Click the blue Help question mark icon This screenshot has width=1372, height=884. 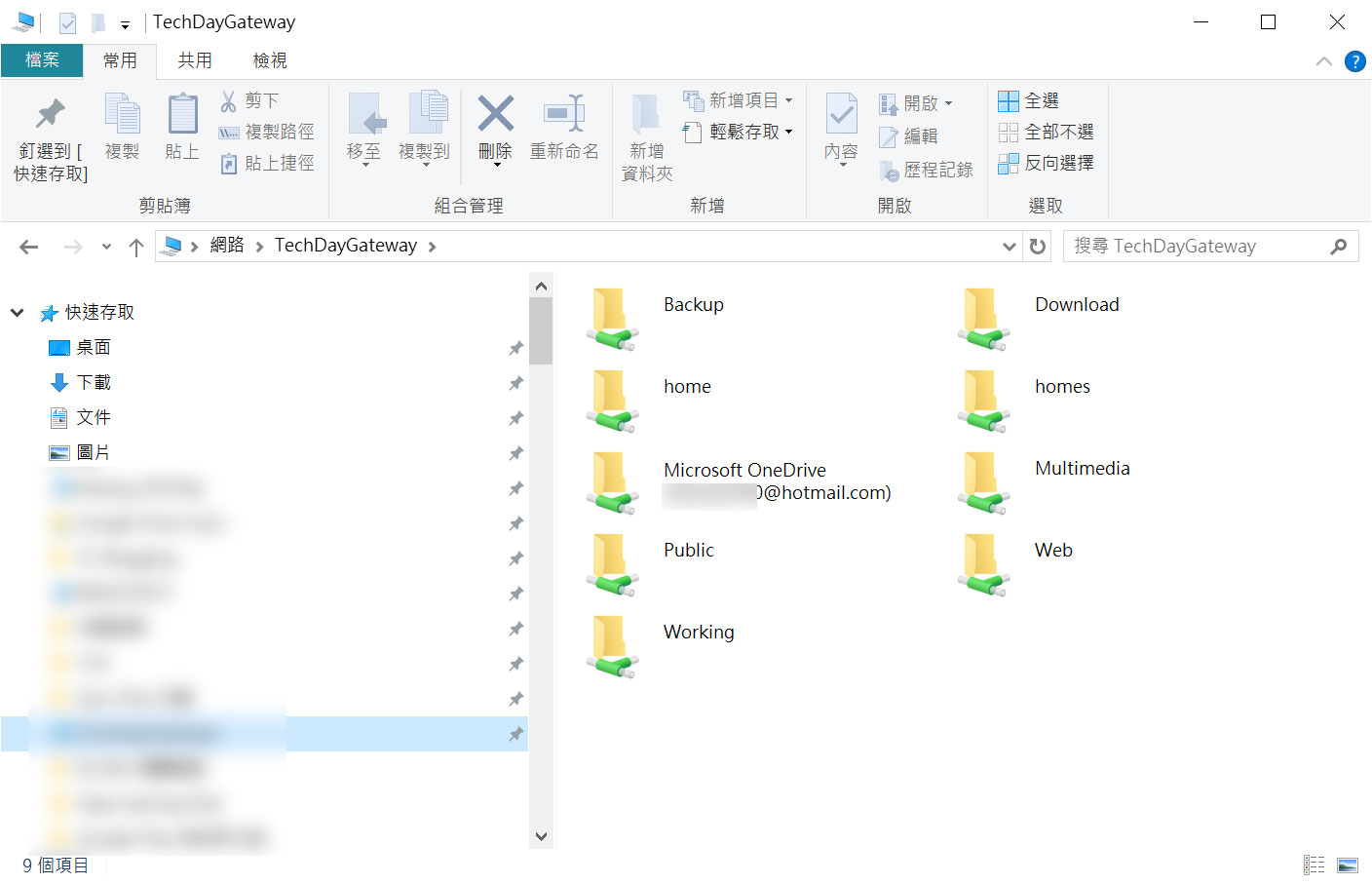[1354, 61]
